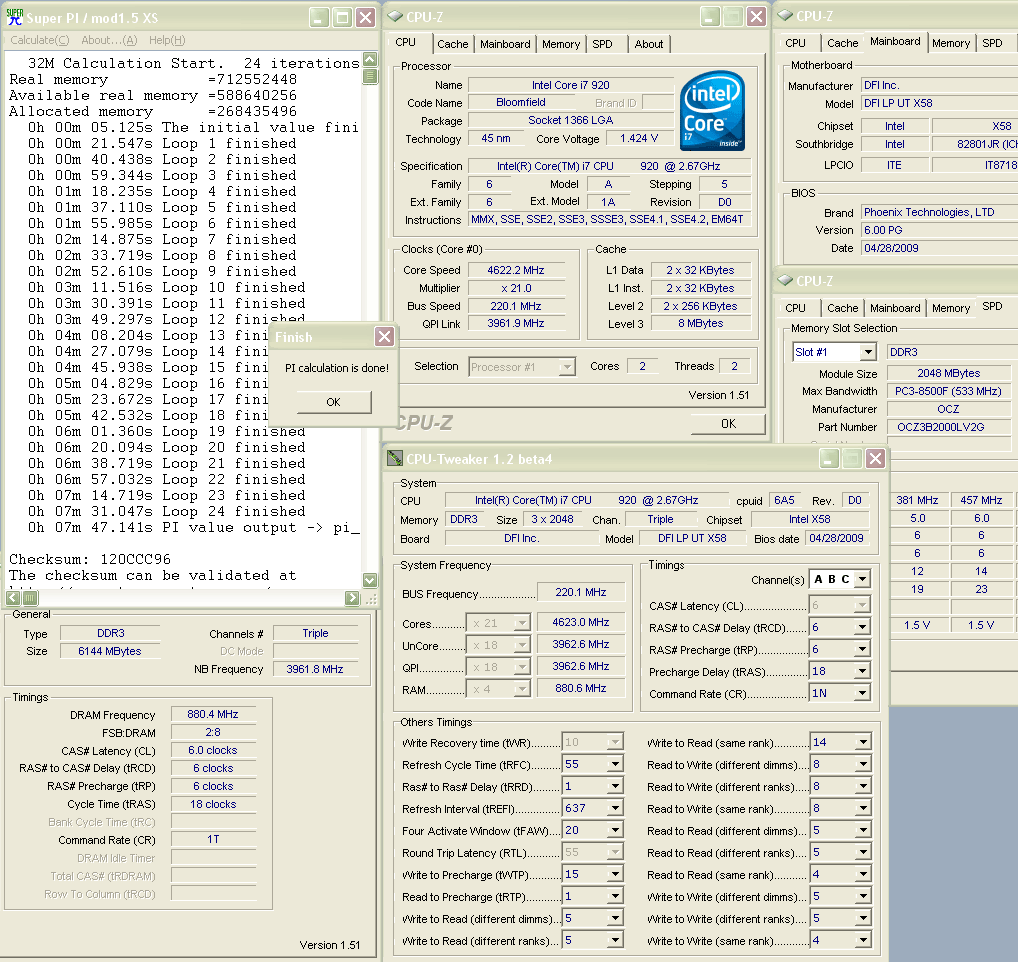Switch to SPD tab in main CPU-Z
The height and width of the screenshot is (962, 1018).
[602, 44]
